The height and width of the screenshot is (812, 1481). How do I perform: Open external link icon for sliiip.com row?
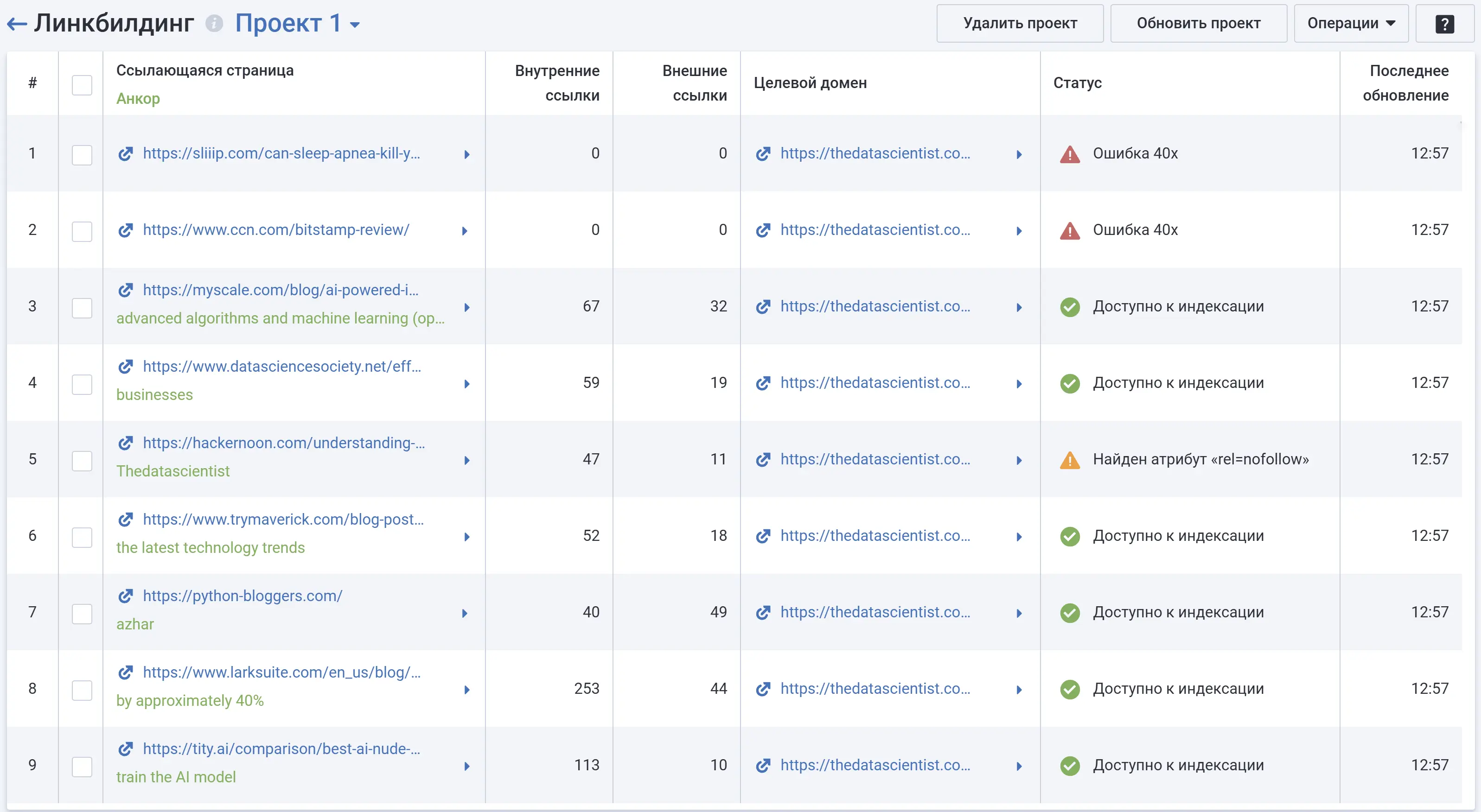(125, 153)
